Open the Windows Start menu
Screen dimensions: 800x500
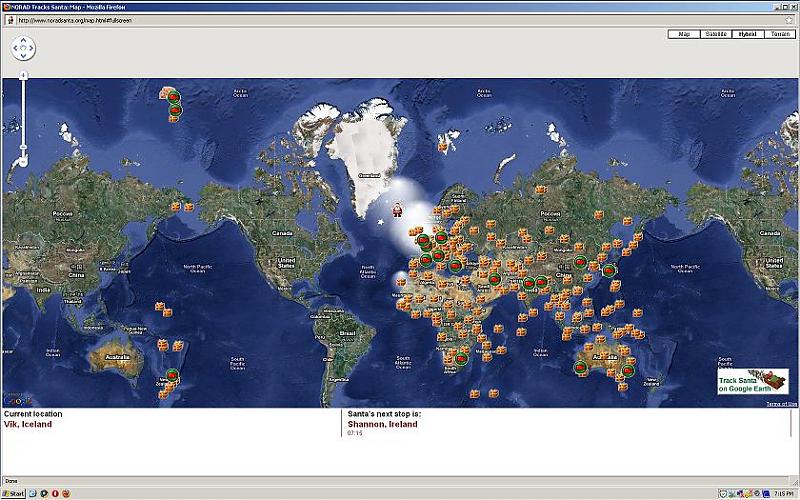tap(14, 493)
